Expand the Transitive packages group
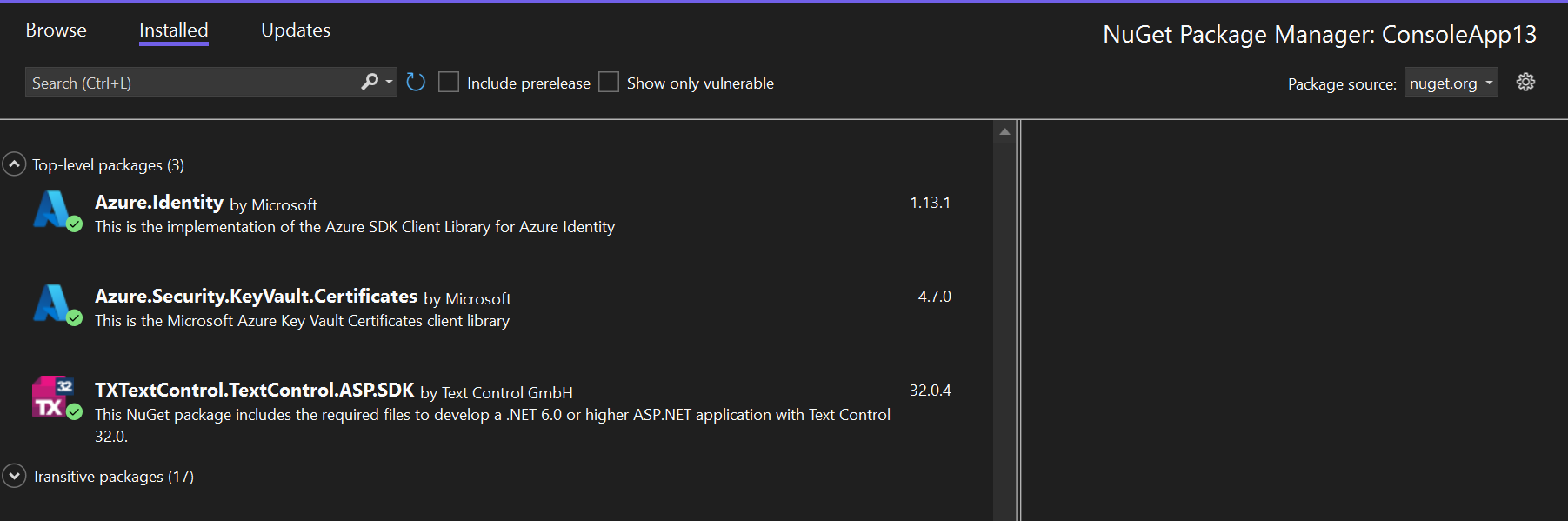 click(14, 476)
